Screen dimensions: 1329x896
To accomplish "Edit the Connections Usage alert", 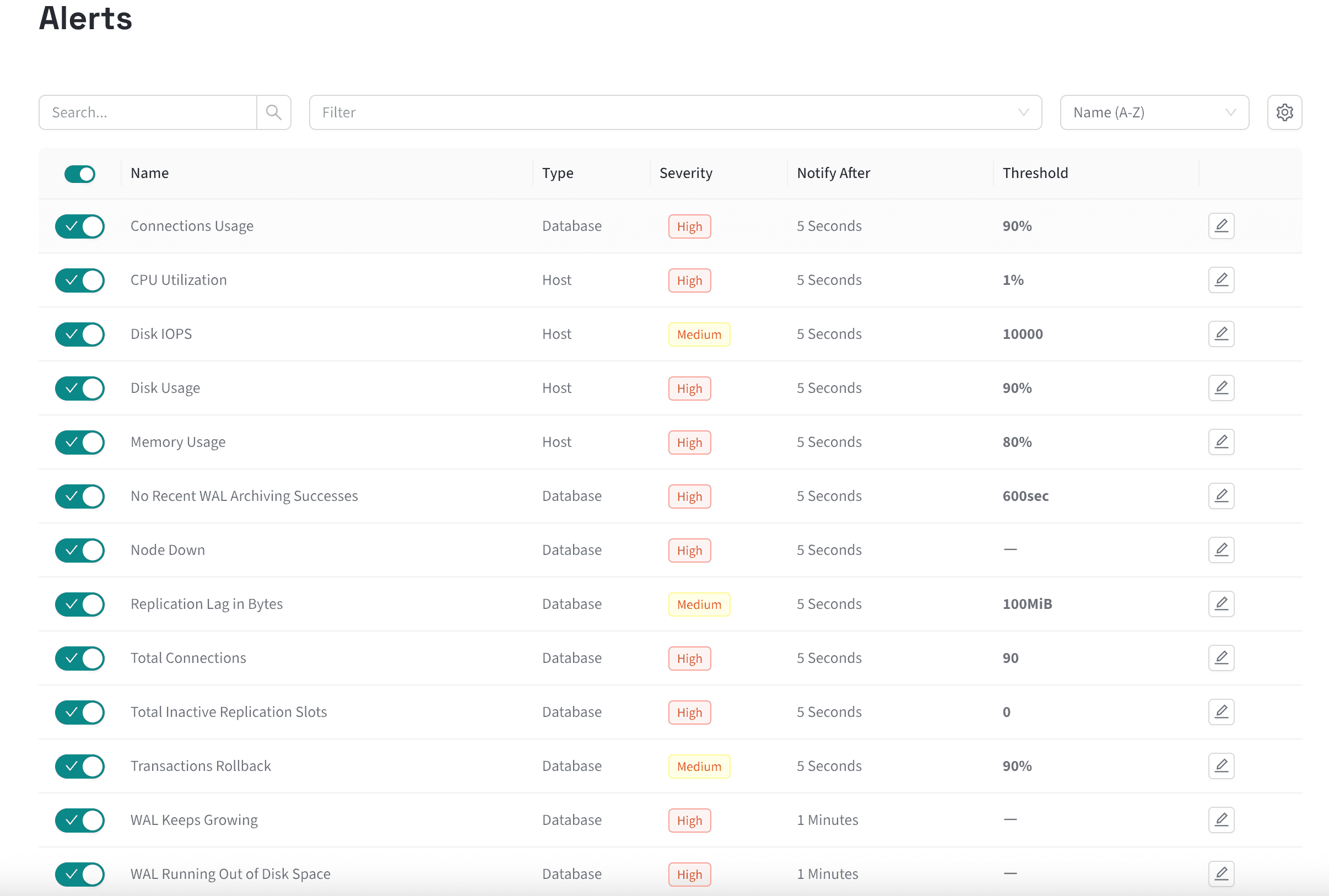I will click(1221, 226).
